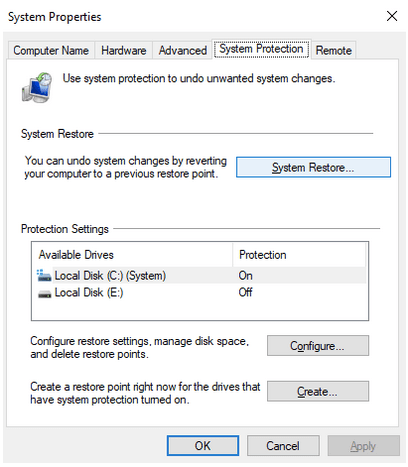Screen dimensions: 408x467
Task: Click Create to make a restore point
Action: point(318,391)
